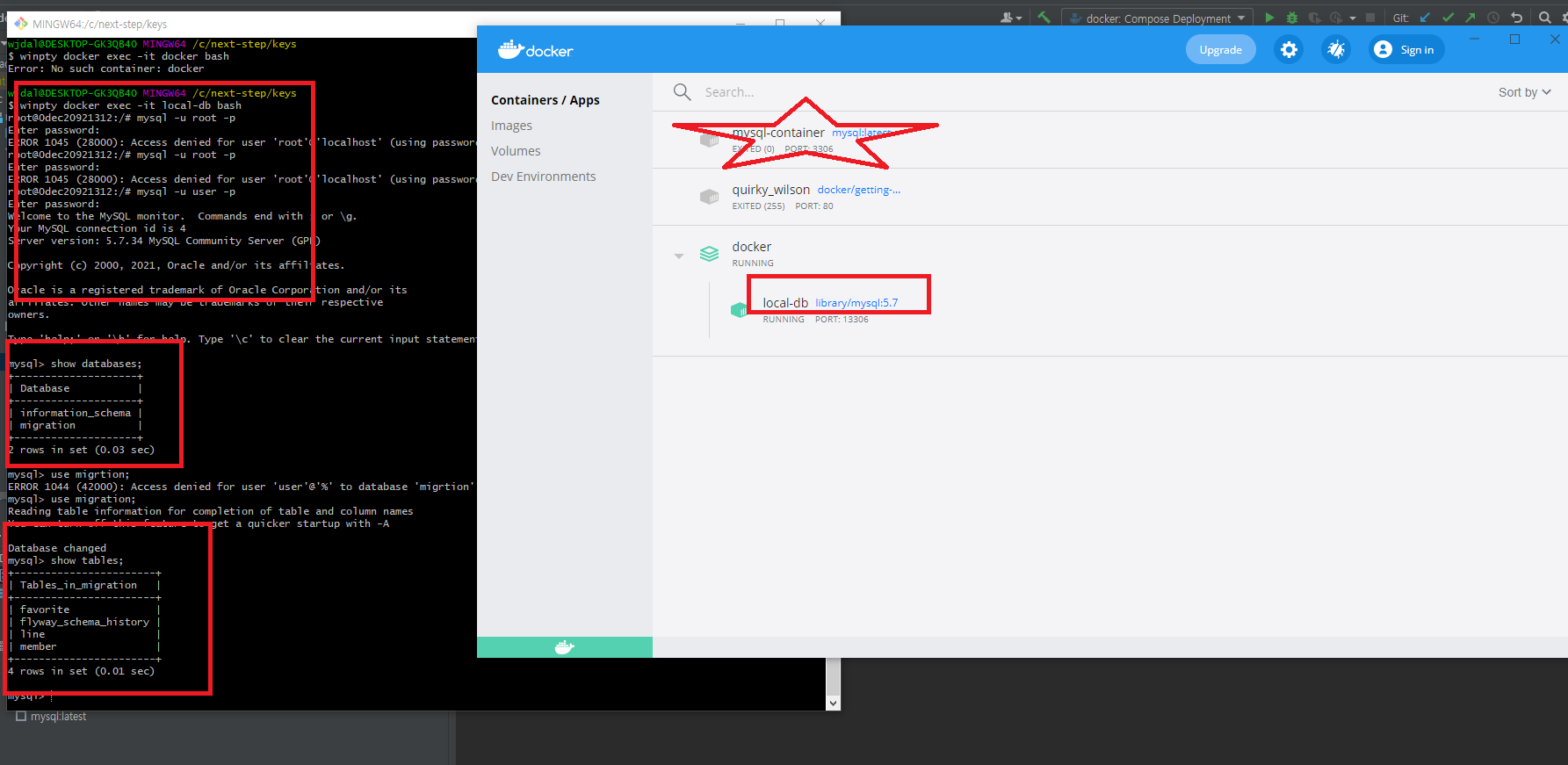Click Git push green arrow
The width and height of the screenshot is (1568, 765).
click(x=1470, y=18)
